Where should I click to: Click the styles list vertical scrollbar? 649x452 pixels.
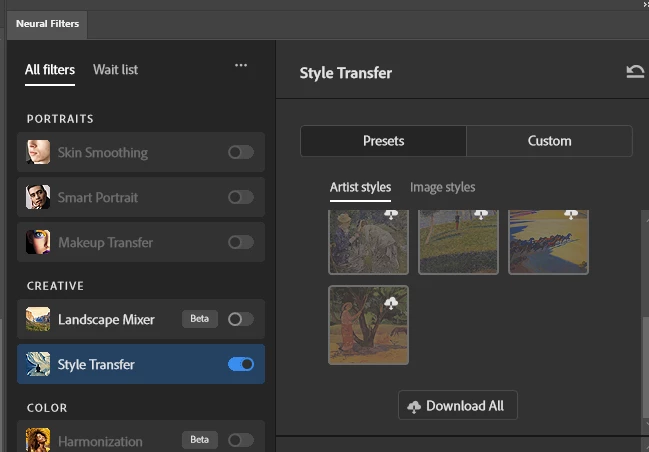click(645, 368)
